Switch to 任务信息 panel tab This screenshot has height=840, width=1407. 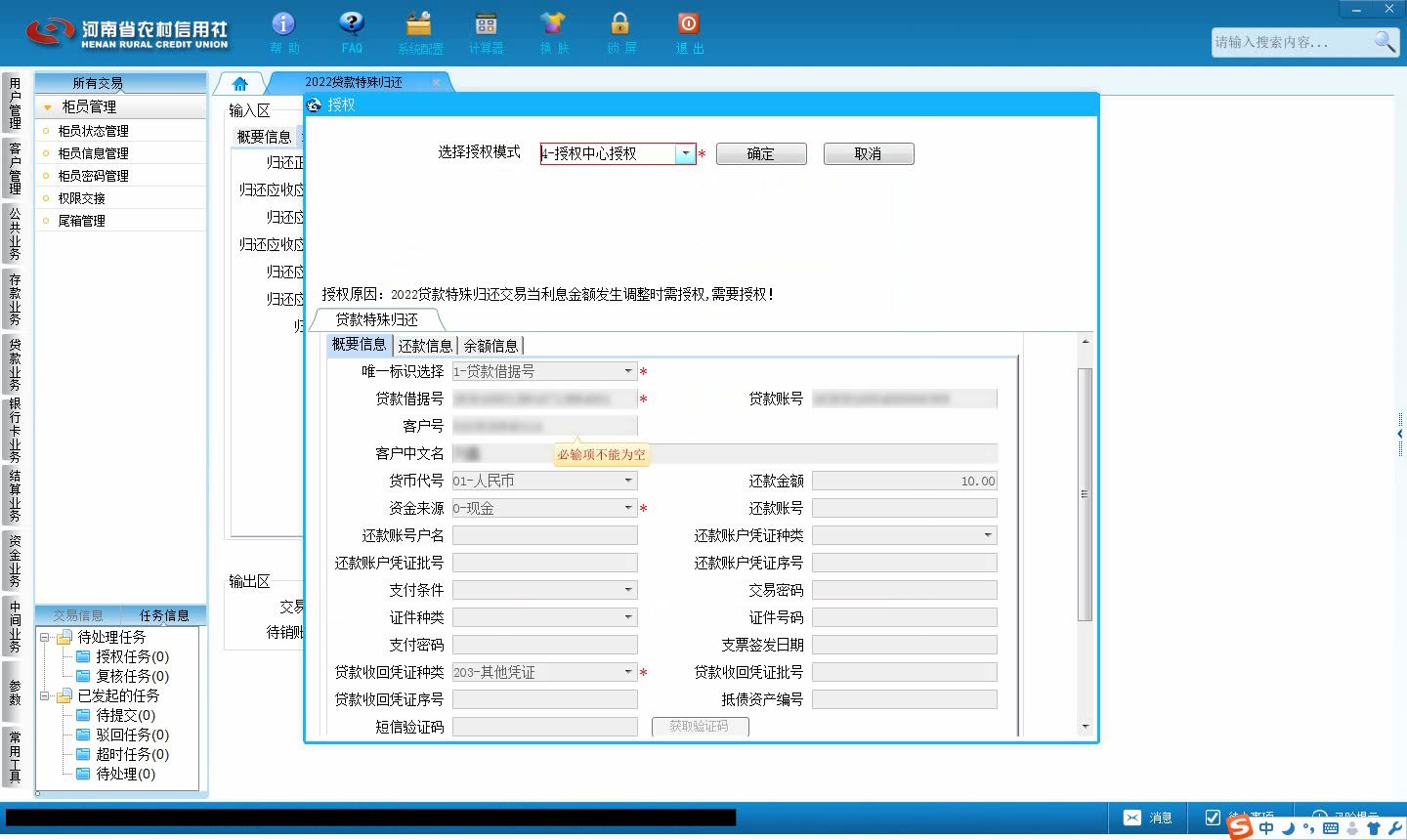(164, 615)
